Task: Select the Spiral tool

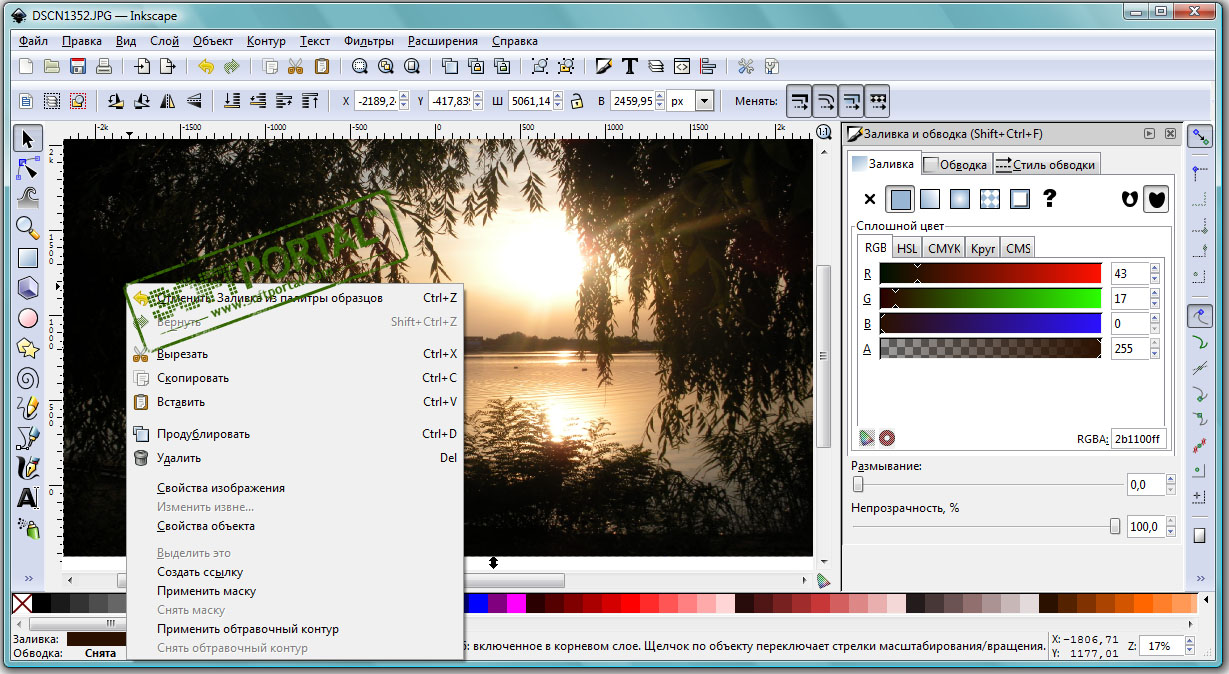Action: pos(28,378)
